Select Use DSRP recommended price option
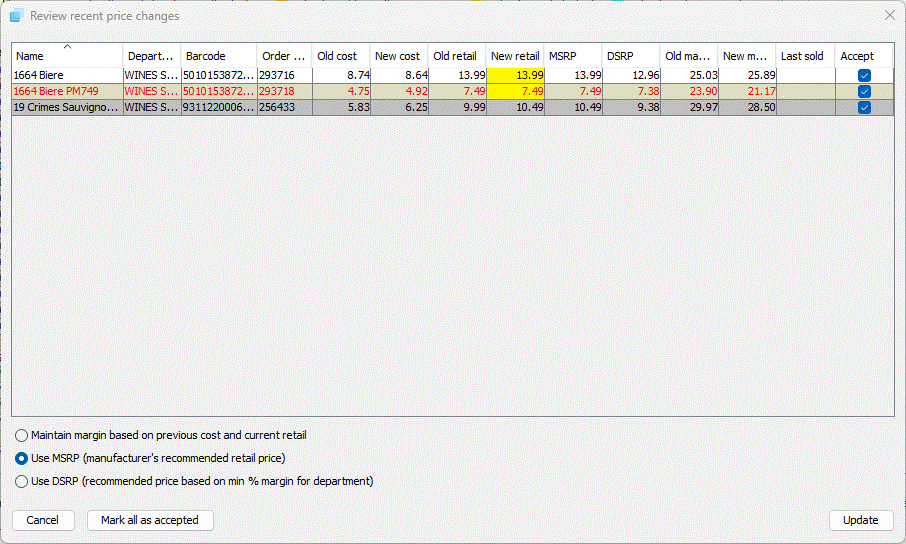Screen dimensions: 906x544 click(22, 481)
